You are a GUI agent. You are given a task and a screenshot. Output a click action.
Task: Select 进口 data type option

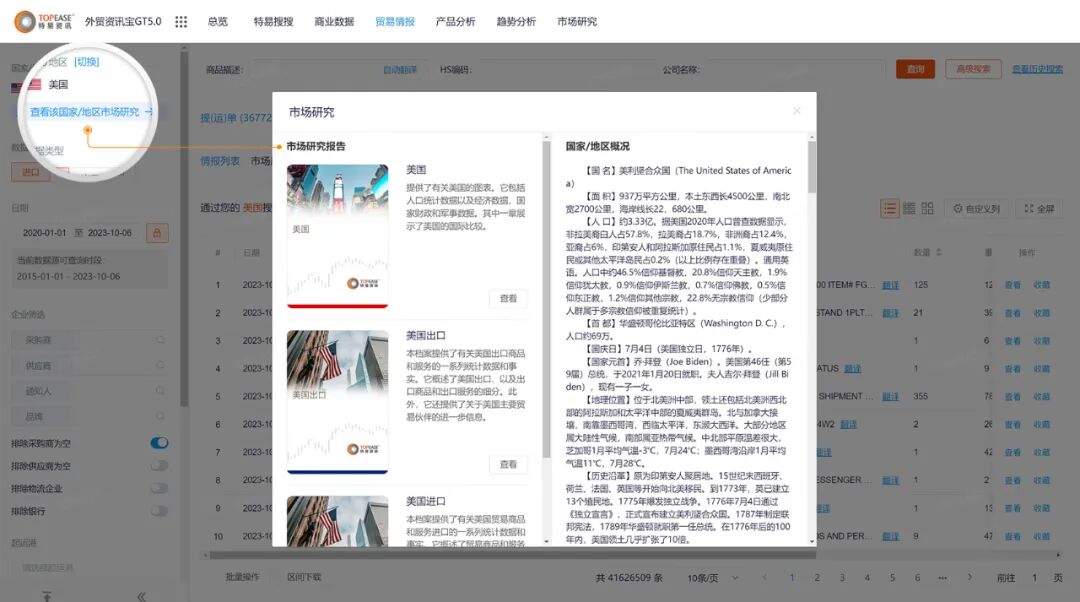30,172
